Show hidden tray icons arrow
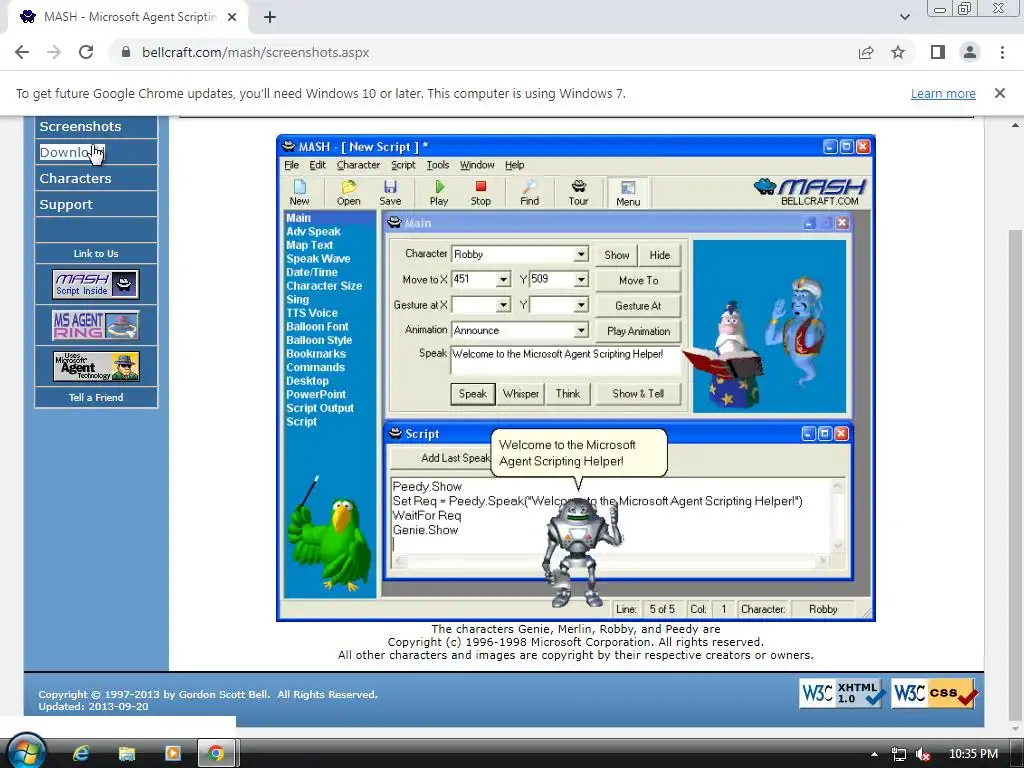 coord(874,754)
